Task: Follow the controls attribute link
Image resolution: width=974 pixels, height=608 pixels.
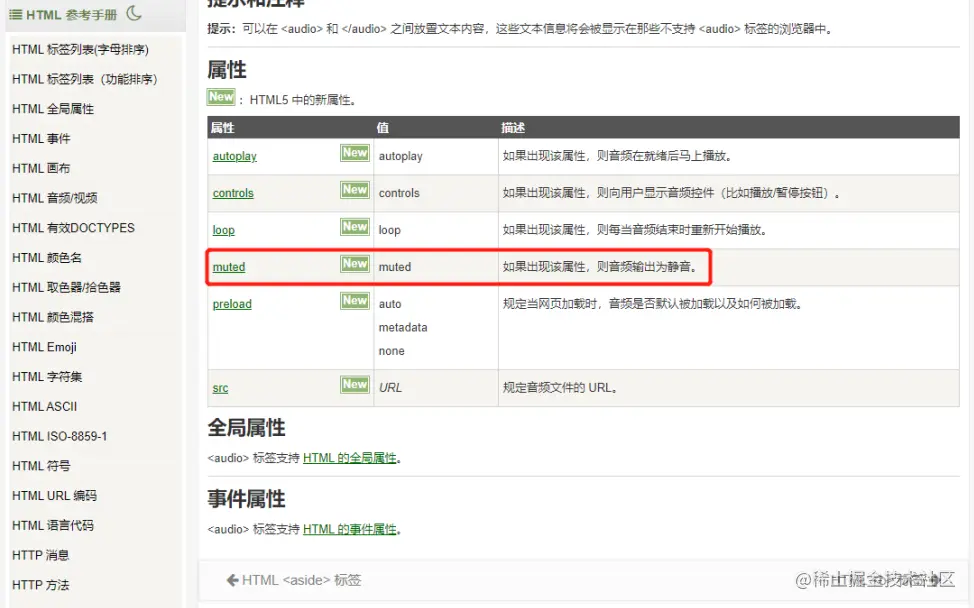Action: coord(233,193)
